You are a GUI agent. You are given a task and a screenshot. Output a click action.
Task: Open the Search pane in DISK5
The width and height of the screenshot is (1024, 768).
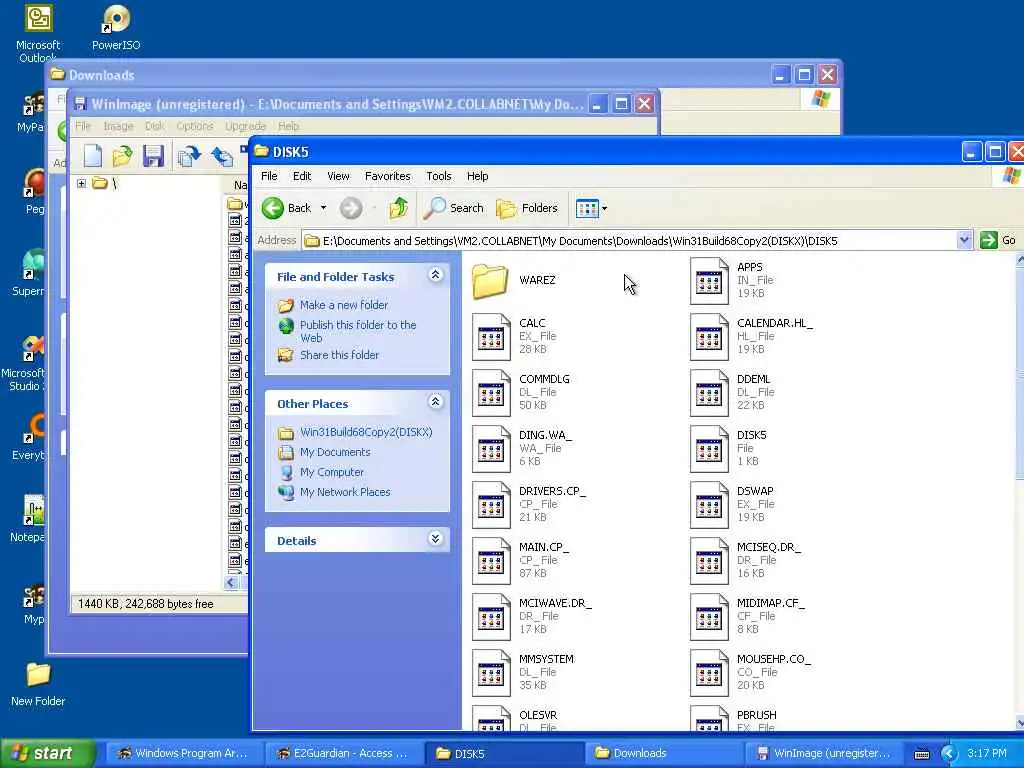click(x=454, y=208)
